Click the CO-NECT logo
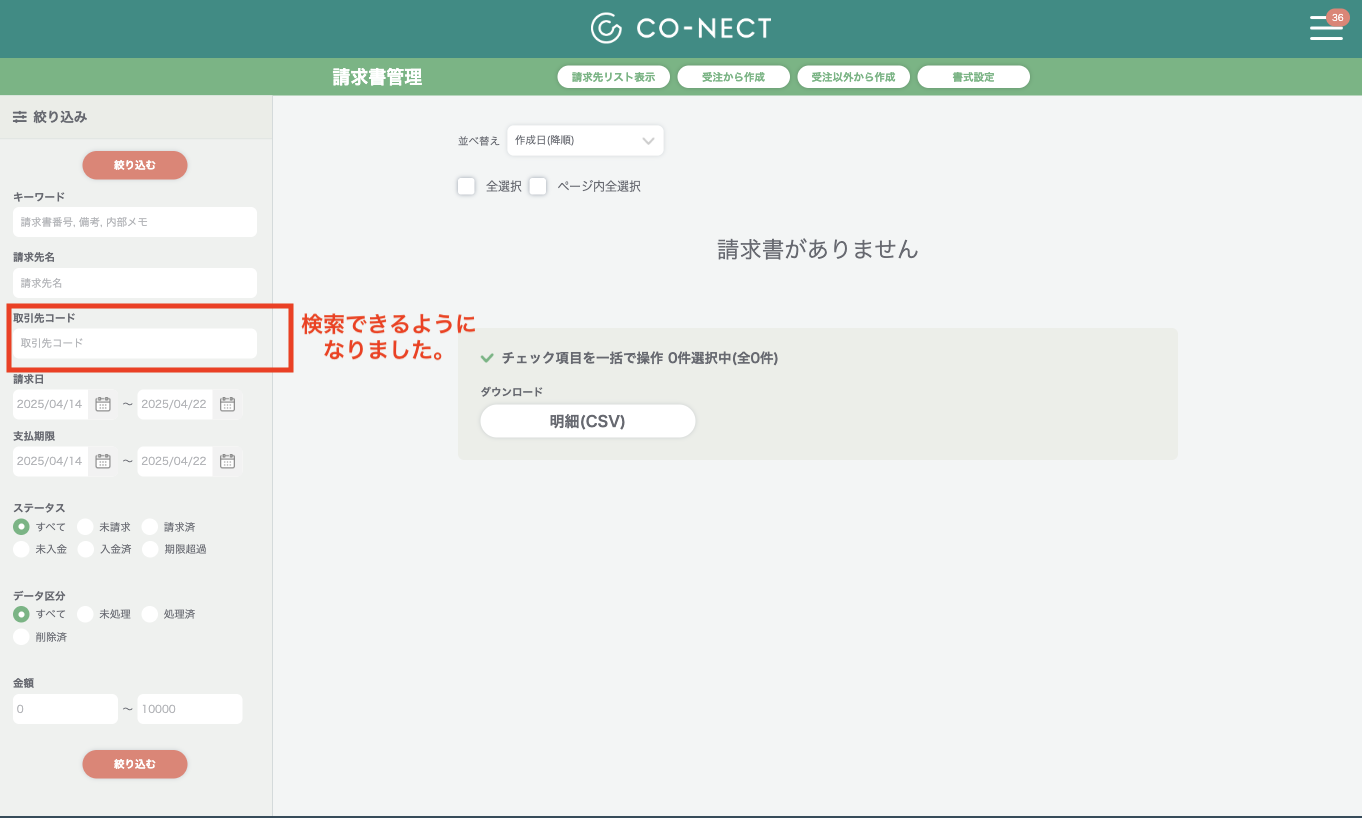Viewport: 1362px width, 818px height. coord(681,28)
